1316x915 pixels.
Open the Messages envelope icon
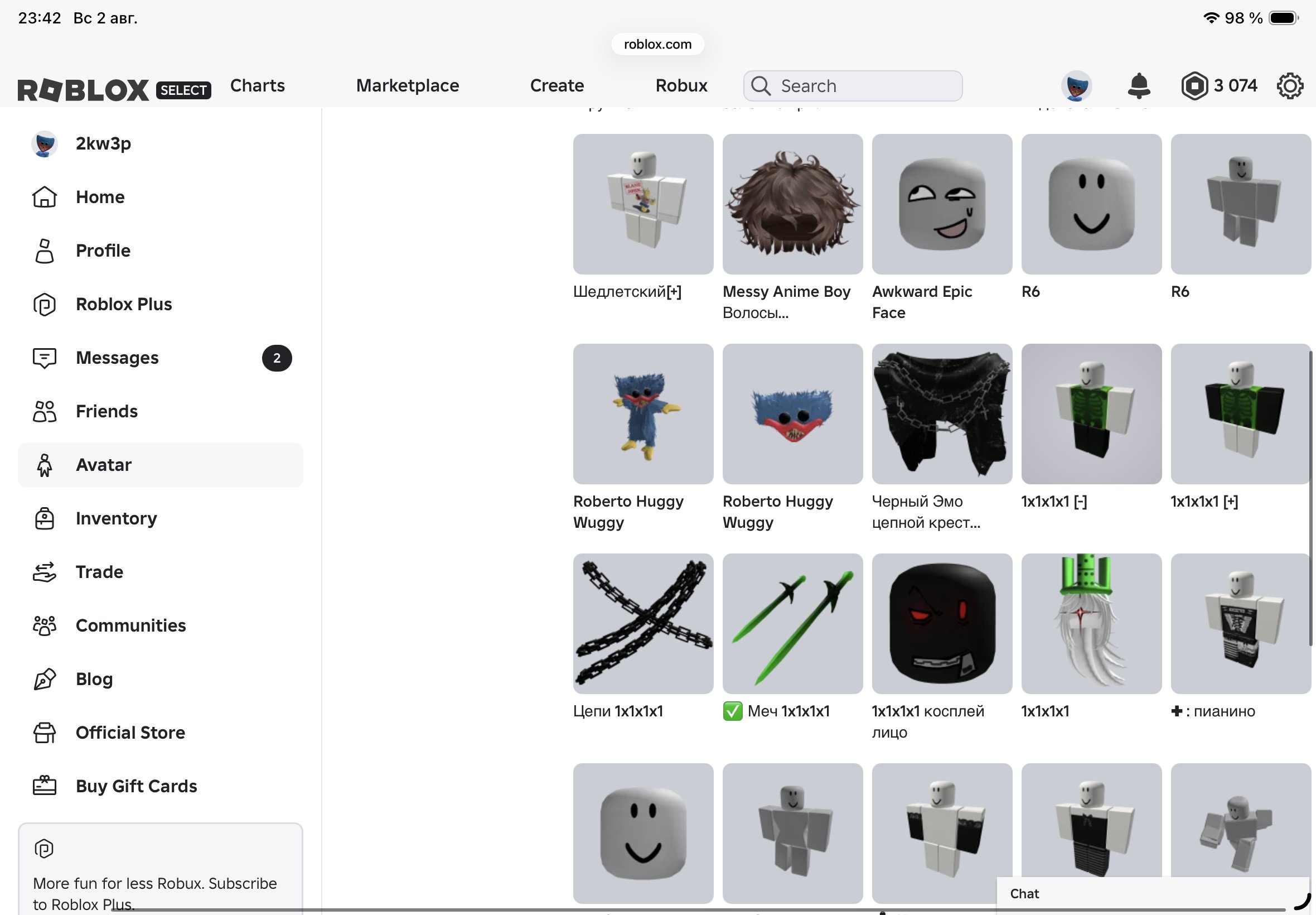pos(44,358)
